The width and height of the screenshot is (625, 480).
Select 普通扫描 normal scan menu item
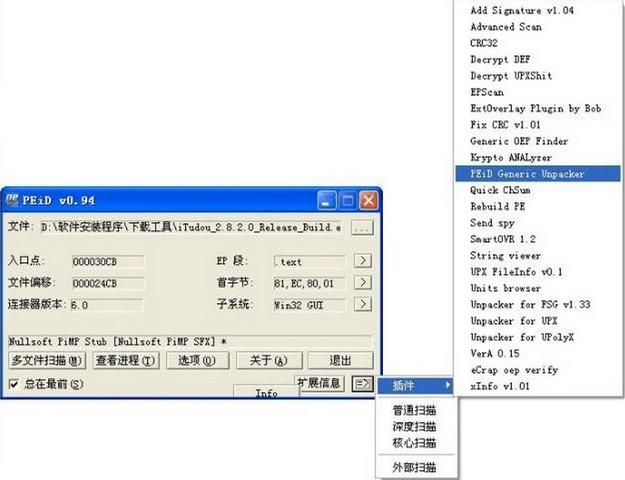tap(415, 410)
